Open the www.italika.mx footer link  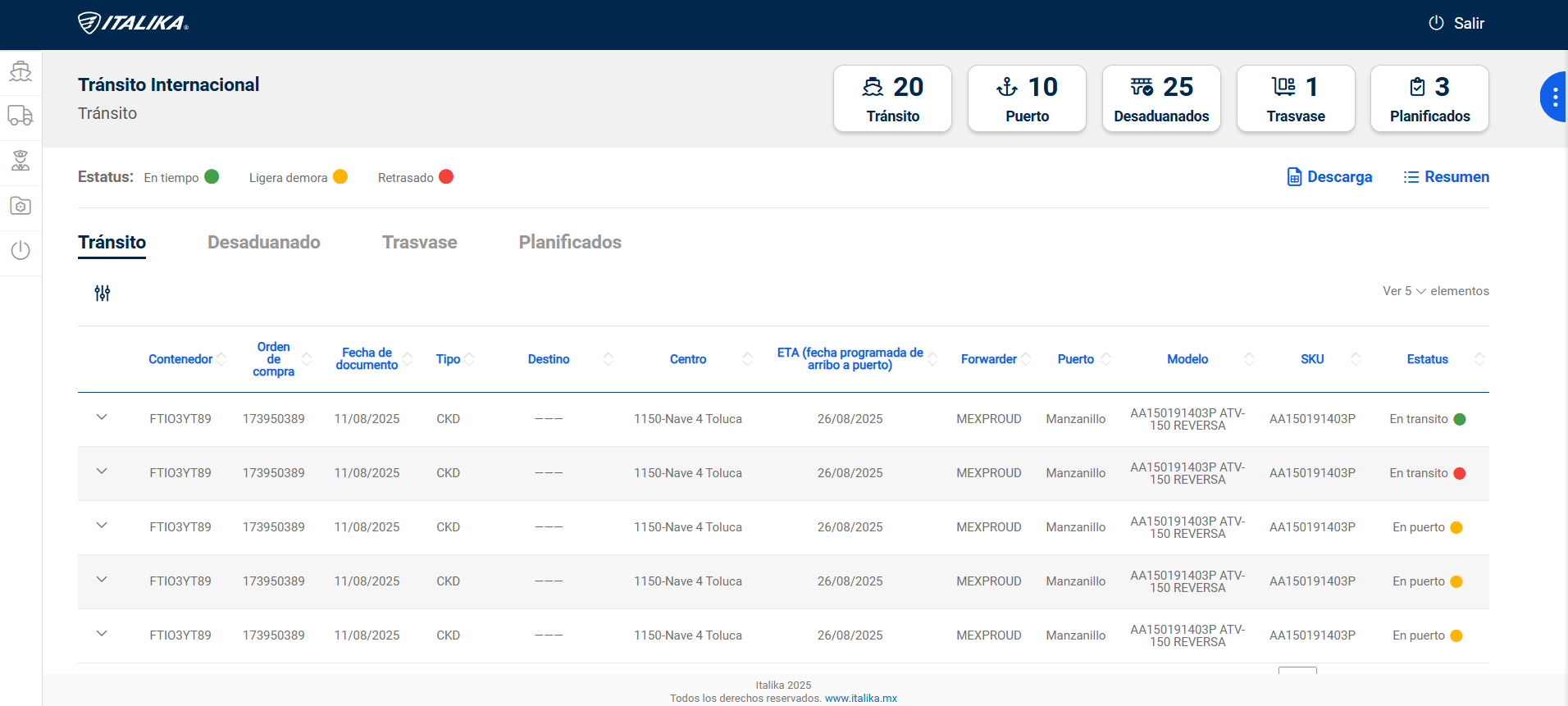pos(860,699)
